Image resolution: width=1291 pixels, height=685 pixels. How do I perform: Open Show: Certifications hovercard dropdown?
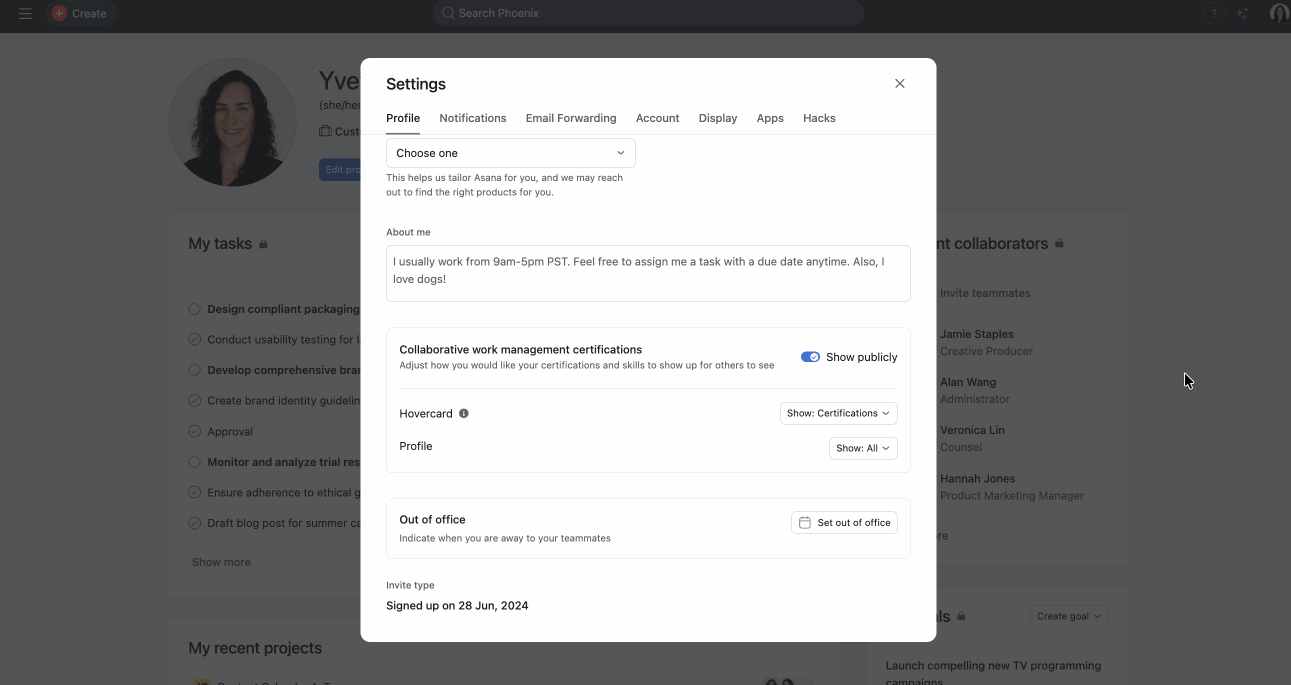click(x=838, y=414)
